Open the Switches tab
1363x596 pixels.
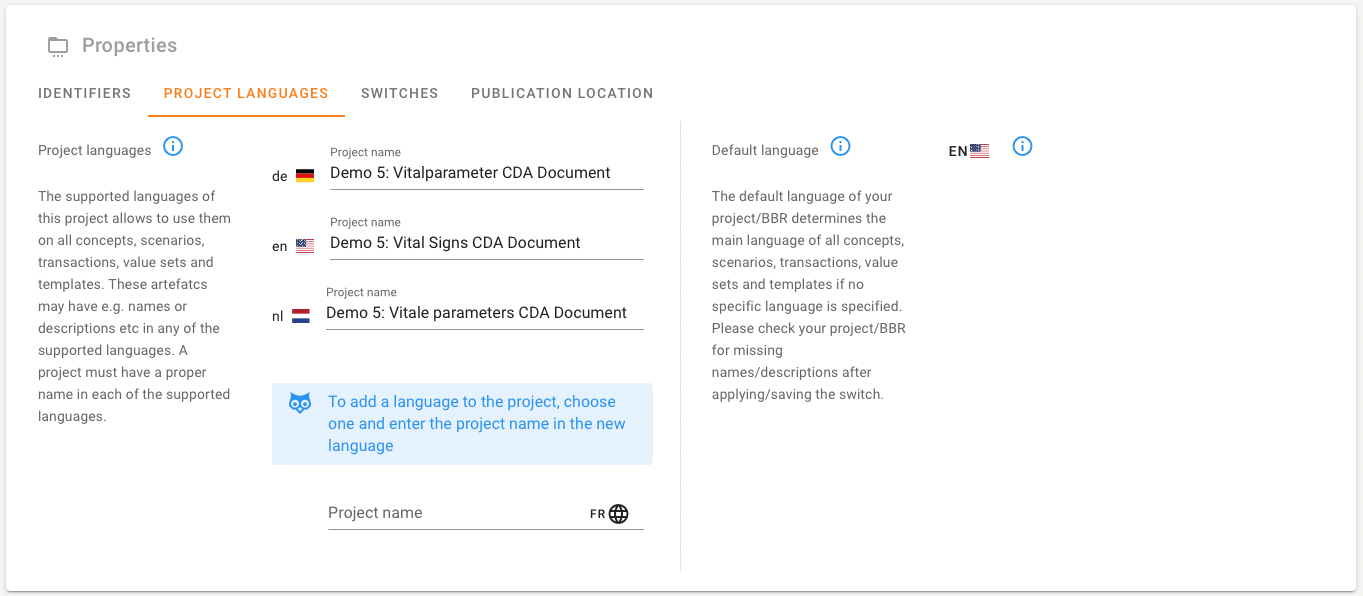pos(400,93)
